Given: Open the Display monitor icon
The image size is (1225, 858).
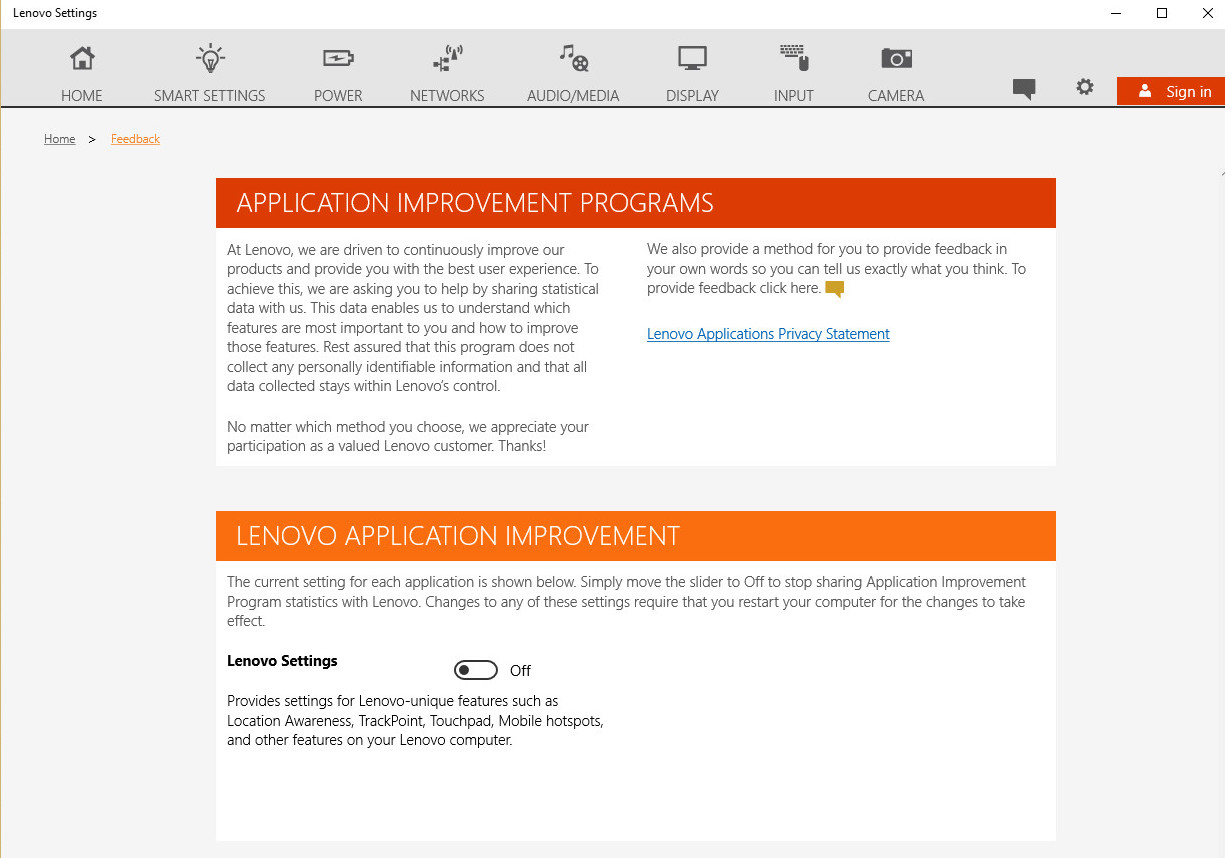Looking at the screenshot, I should (x=692, y=59).
